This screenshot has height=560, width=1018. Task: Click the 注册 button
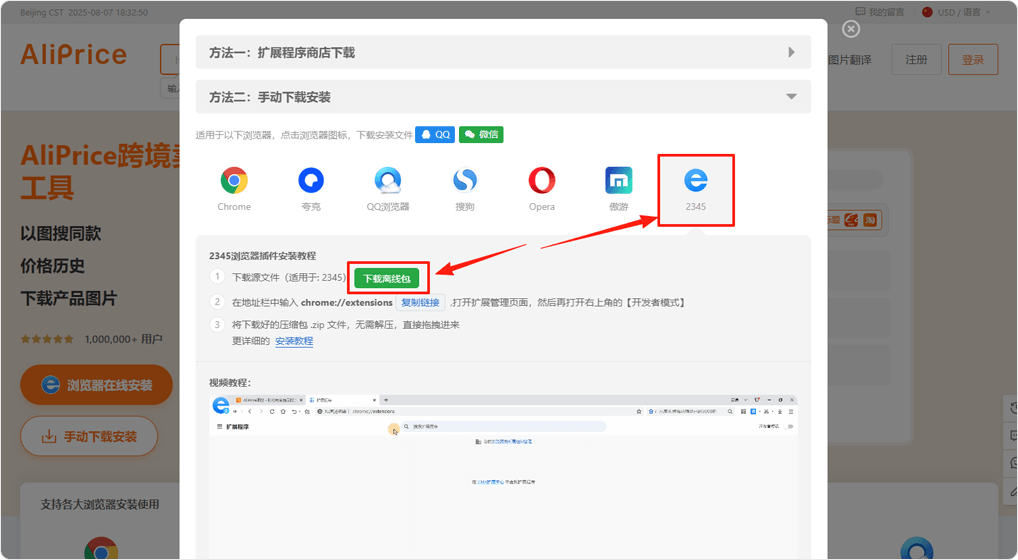pyautogui.click(x=916, y=60)
